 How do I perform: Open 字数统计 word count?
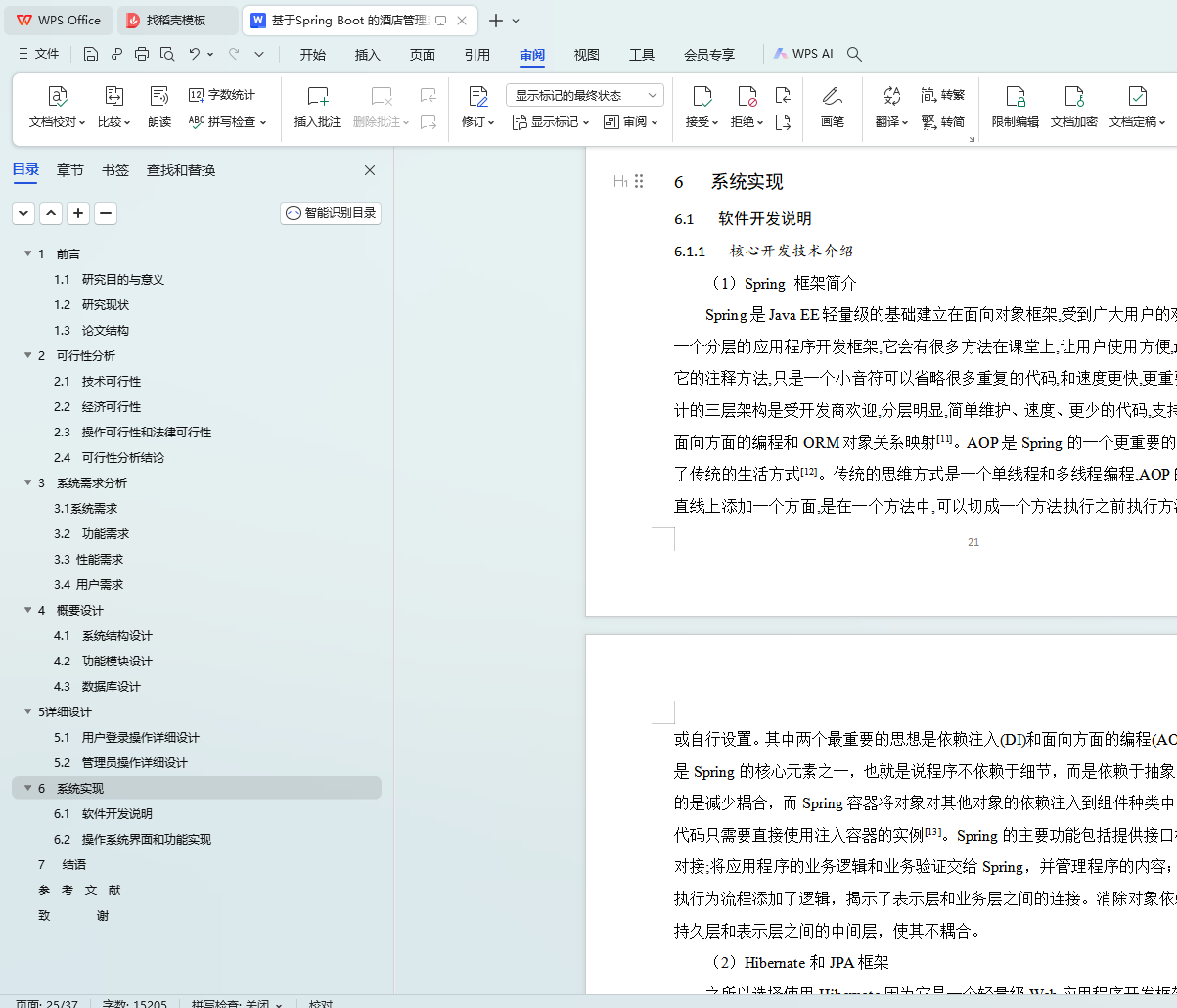[222, 95]
